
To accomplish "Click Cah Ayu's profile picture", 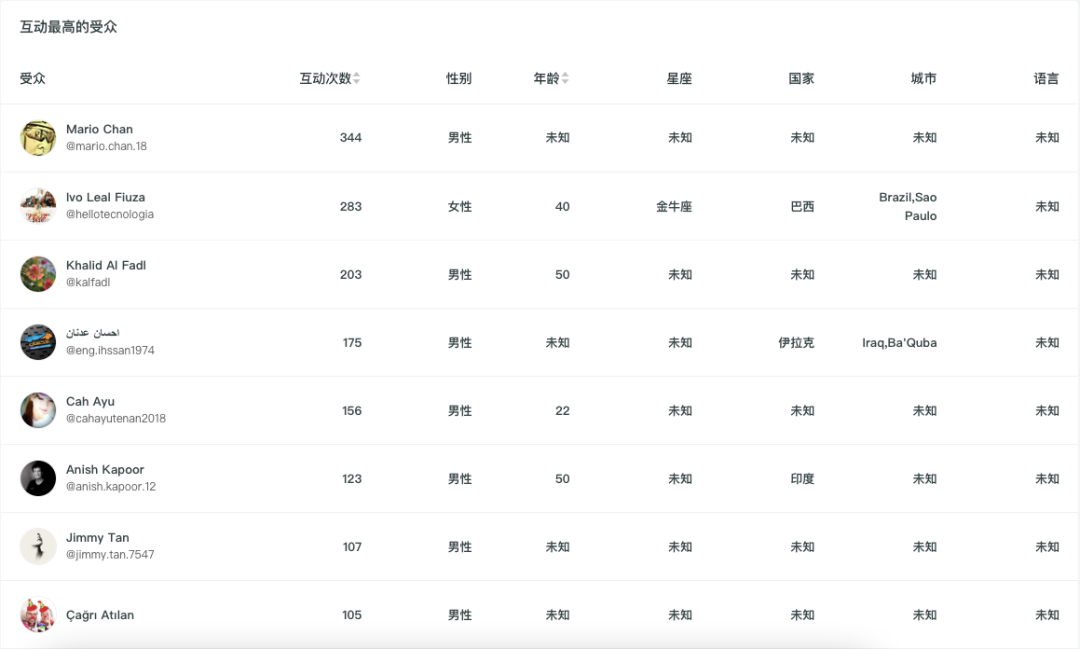I will (38, 410).
